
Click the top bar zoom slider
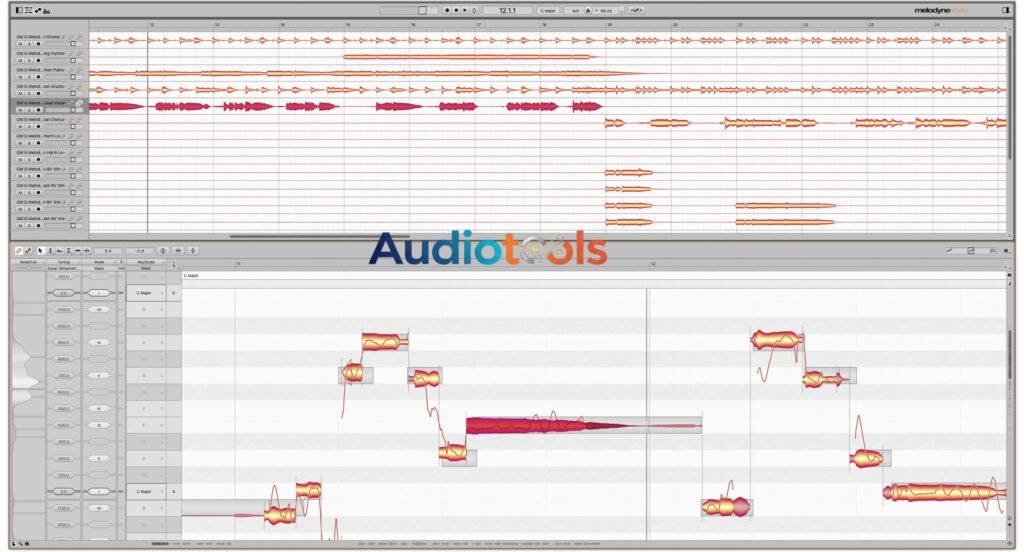tap(409, 10)
